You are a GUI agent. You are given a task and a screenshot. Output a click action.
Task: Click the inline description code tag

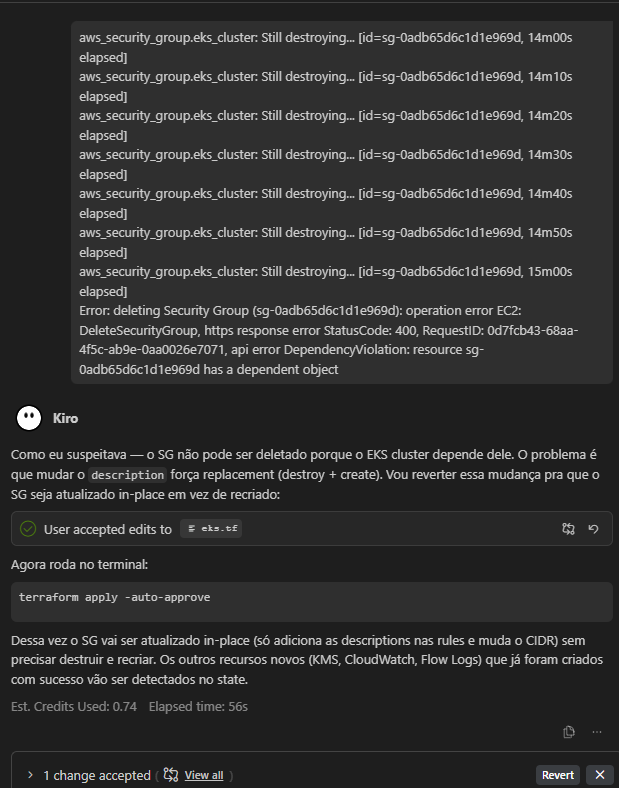(127, 476)
